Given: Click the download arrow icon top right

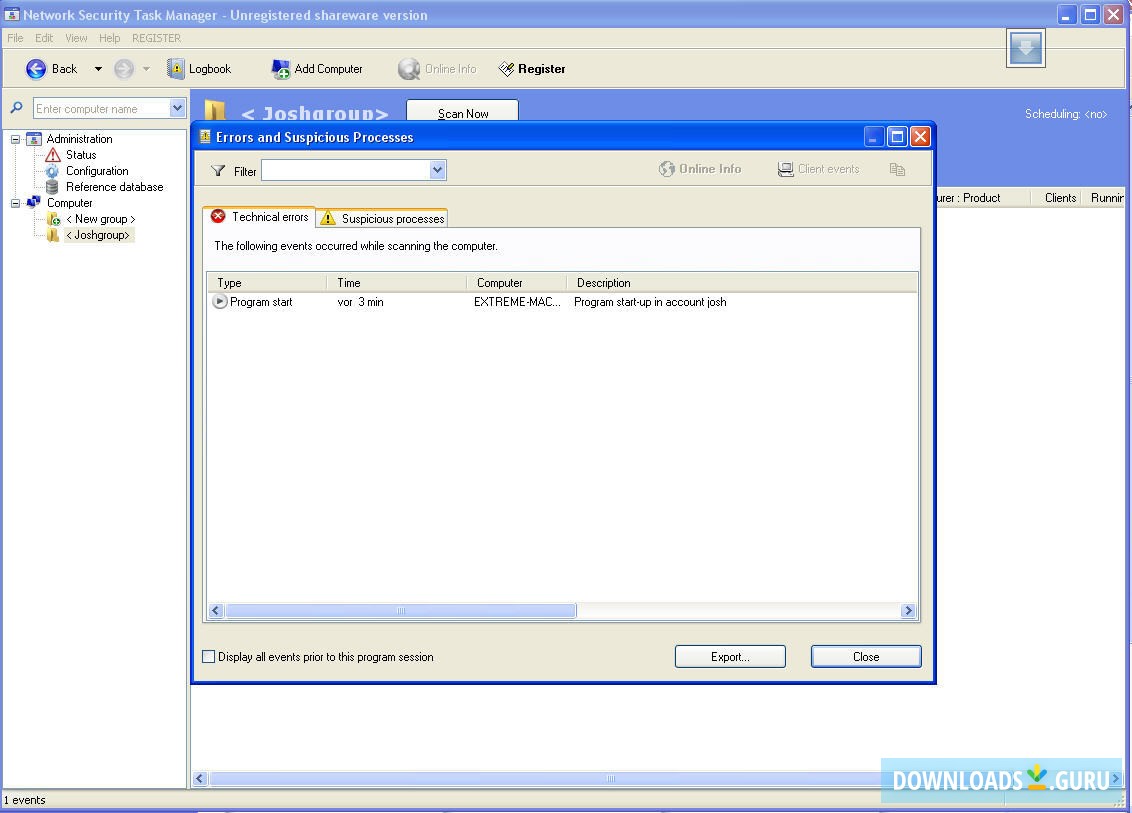Looking at the screenshot, I should [x=1025, y=48].
